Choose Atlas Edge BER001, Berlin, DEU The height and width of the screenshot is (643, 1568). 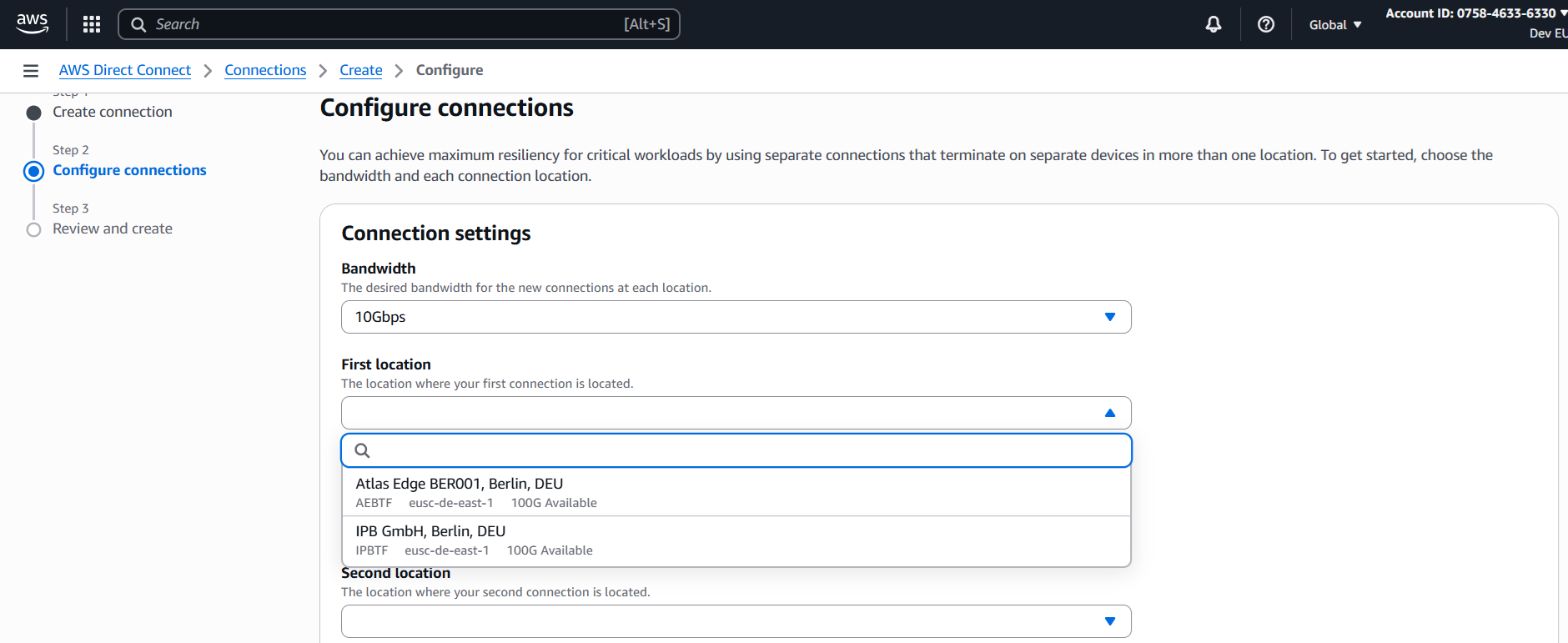[736, 492]
